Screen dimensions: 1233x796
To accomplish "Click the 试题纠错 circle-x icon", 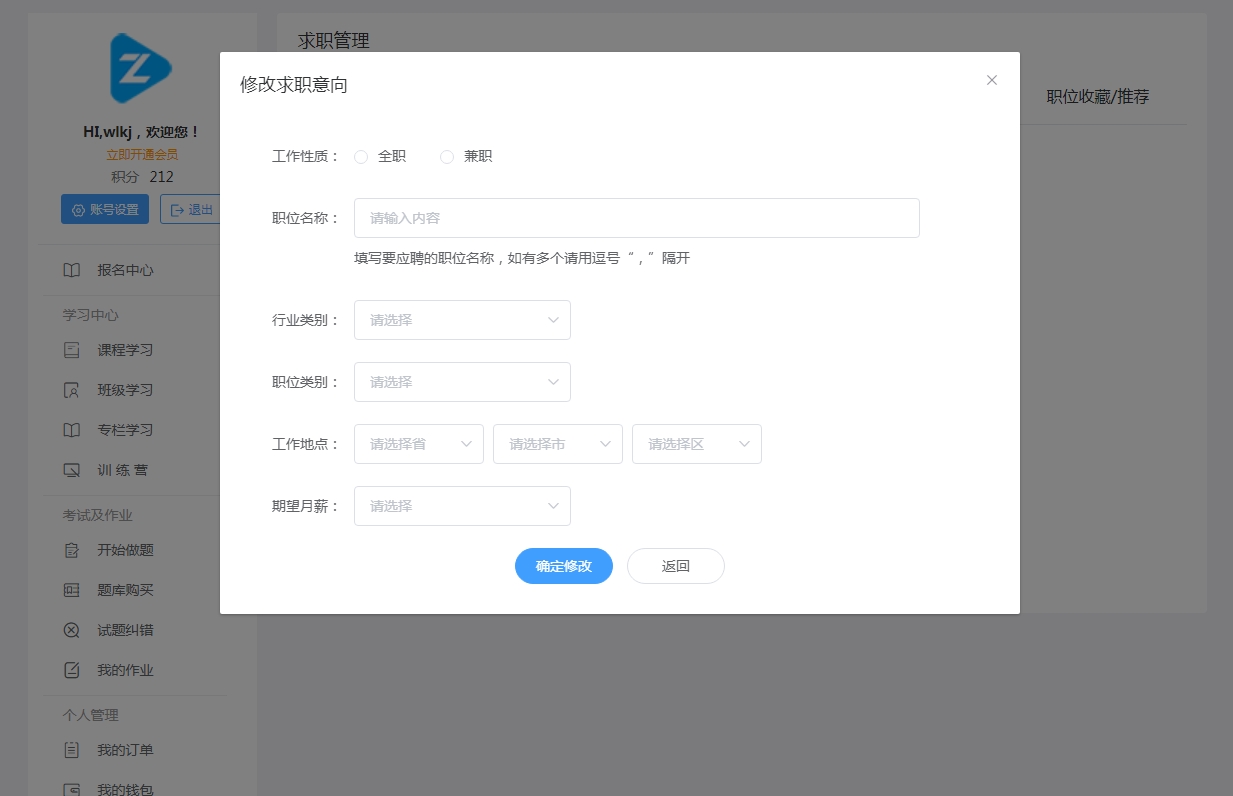I will click(x=71, y=630).
